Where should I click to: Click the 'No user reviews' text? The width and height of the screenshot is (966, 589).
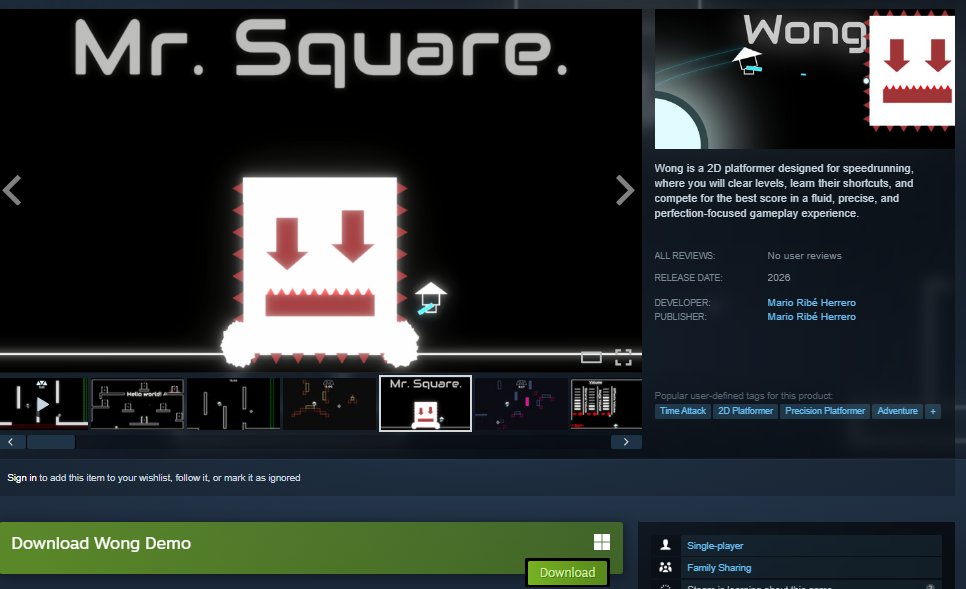click(804, 256)
